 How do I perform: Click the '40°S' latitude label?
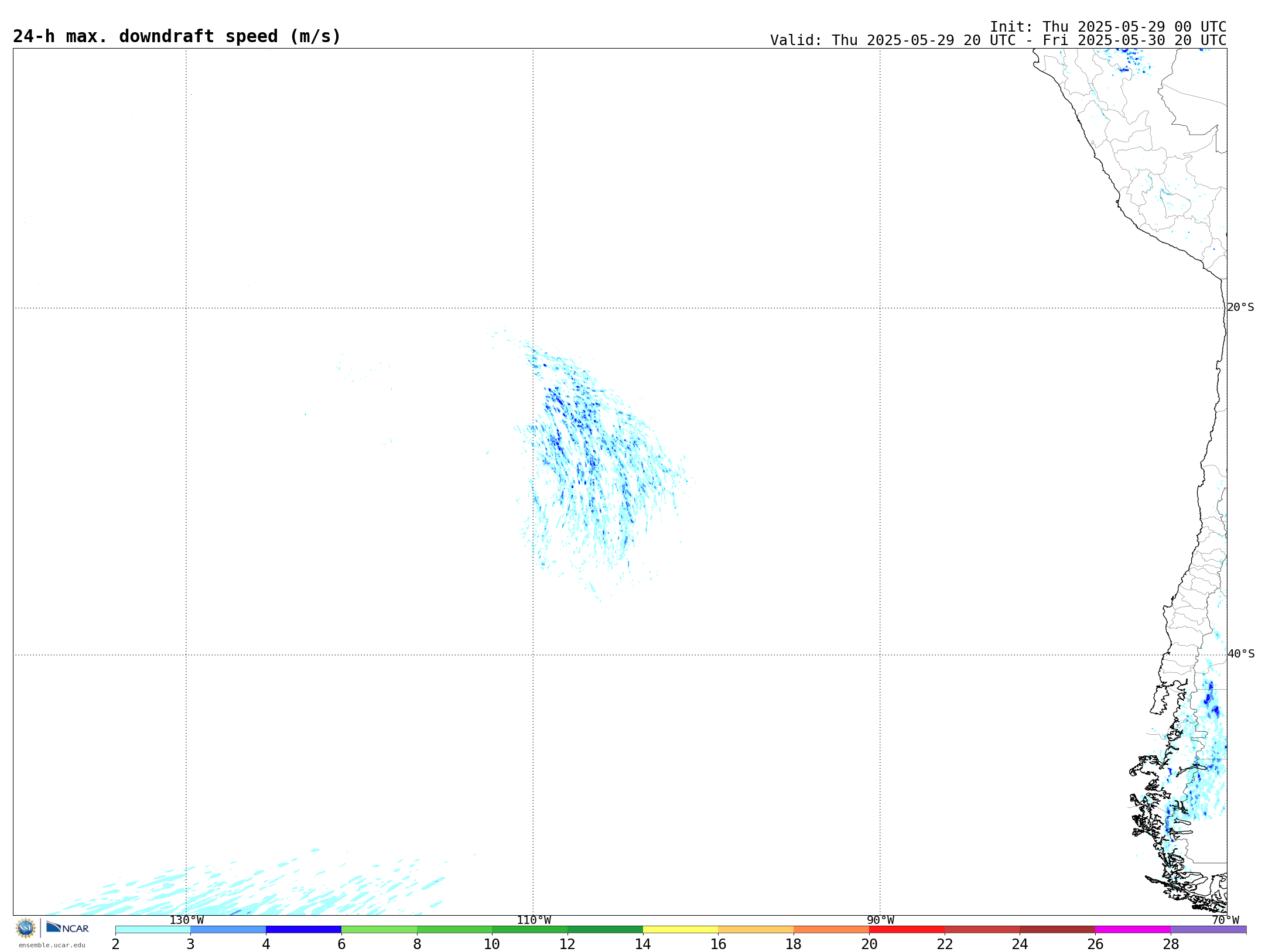(1241, 654)
